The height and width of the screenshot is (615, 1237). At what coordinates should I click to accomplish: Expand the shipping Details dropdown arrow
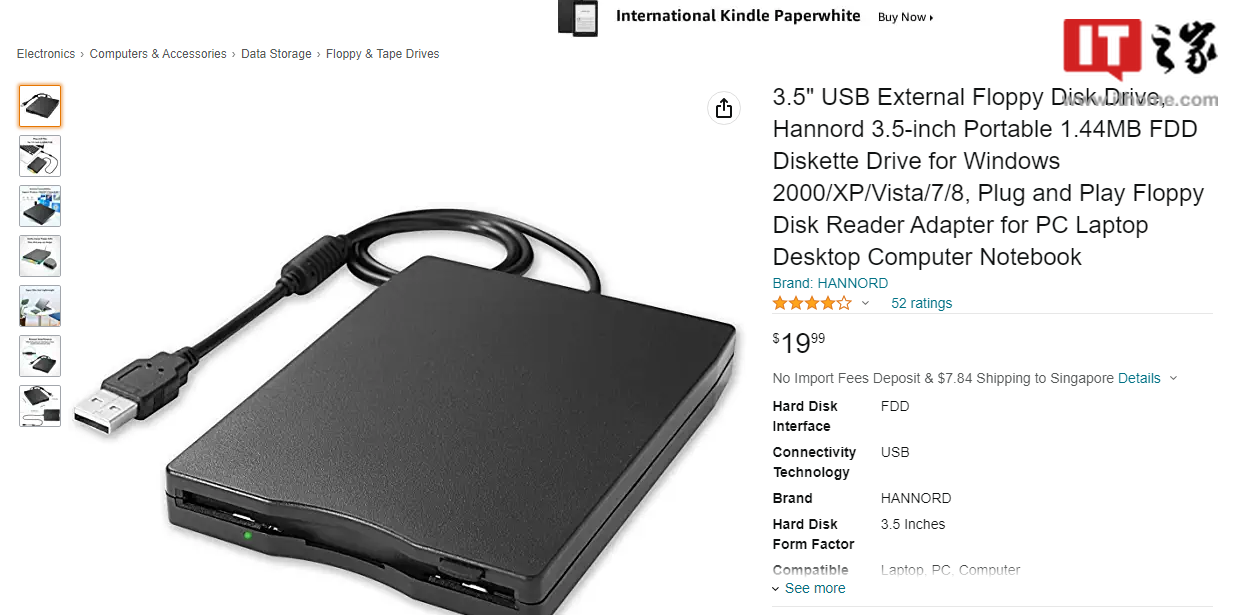pyautogui.click(x=1173, y=378)
